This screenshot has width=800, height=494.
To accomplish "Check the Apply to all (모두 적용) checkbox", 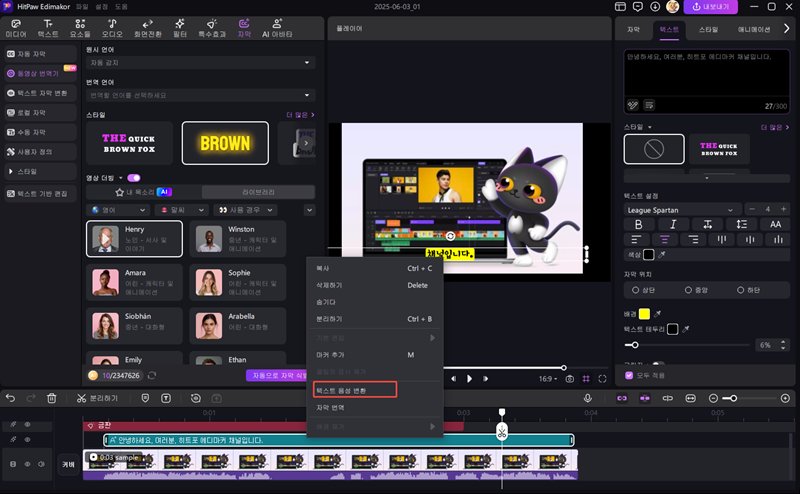I will tap(629, 375).
